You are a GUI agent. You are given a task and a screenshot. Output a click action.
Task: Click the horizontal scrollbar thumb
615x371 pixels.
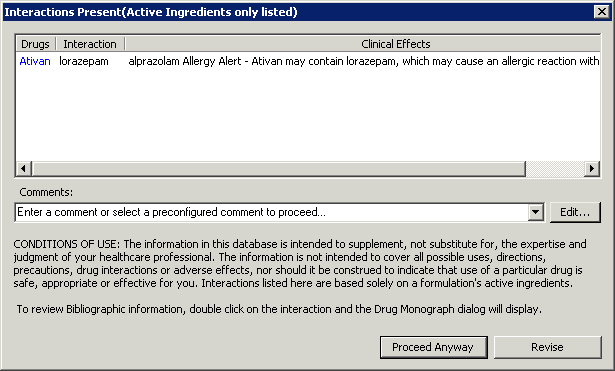click(x=278, y=169)
